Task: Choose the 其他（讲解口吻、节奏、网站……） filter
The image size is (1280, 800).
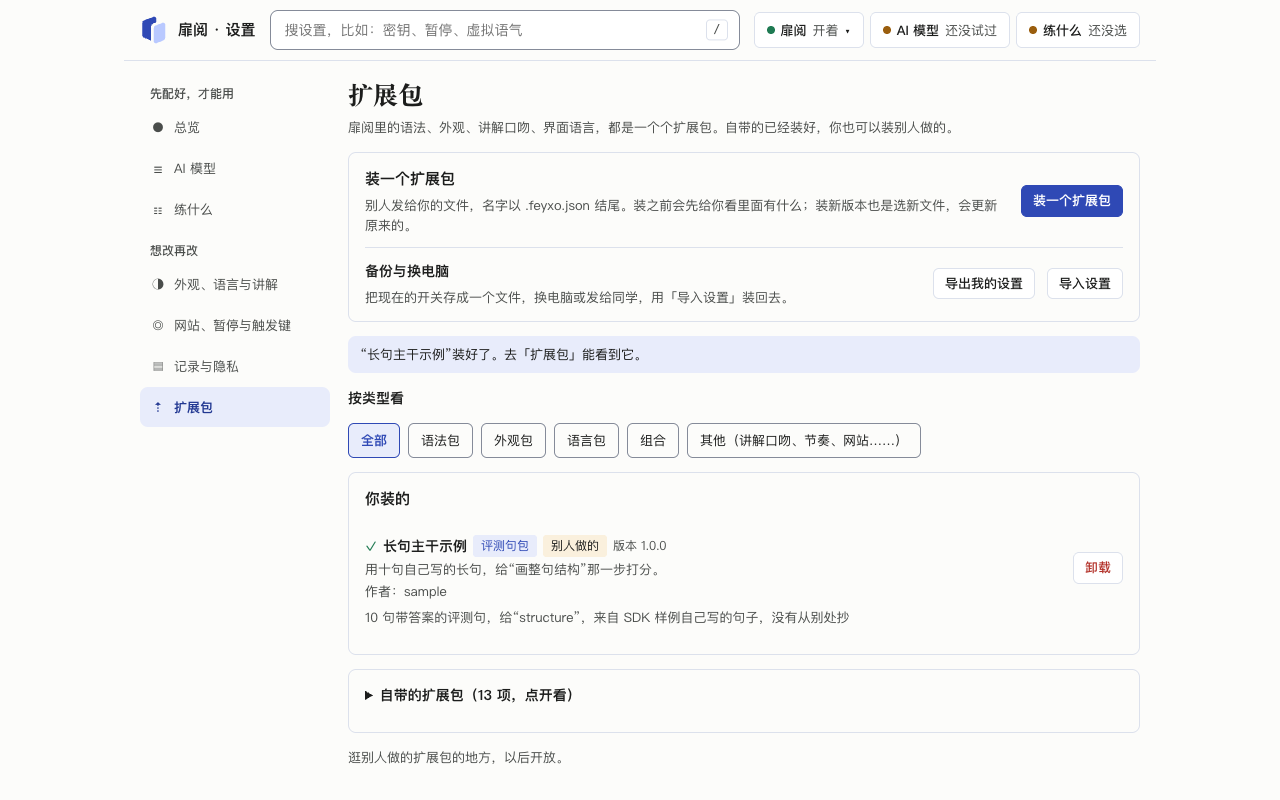Action: 804,440
